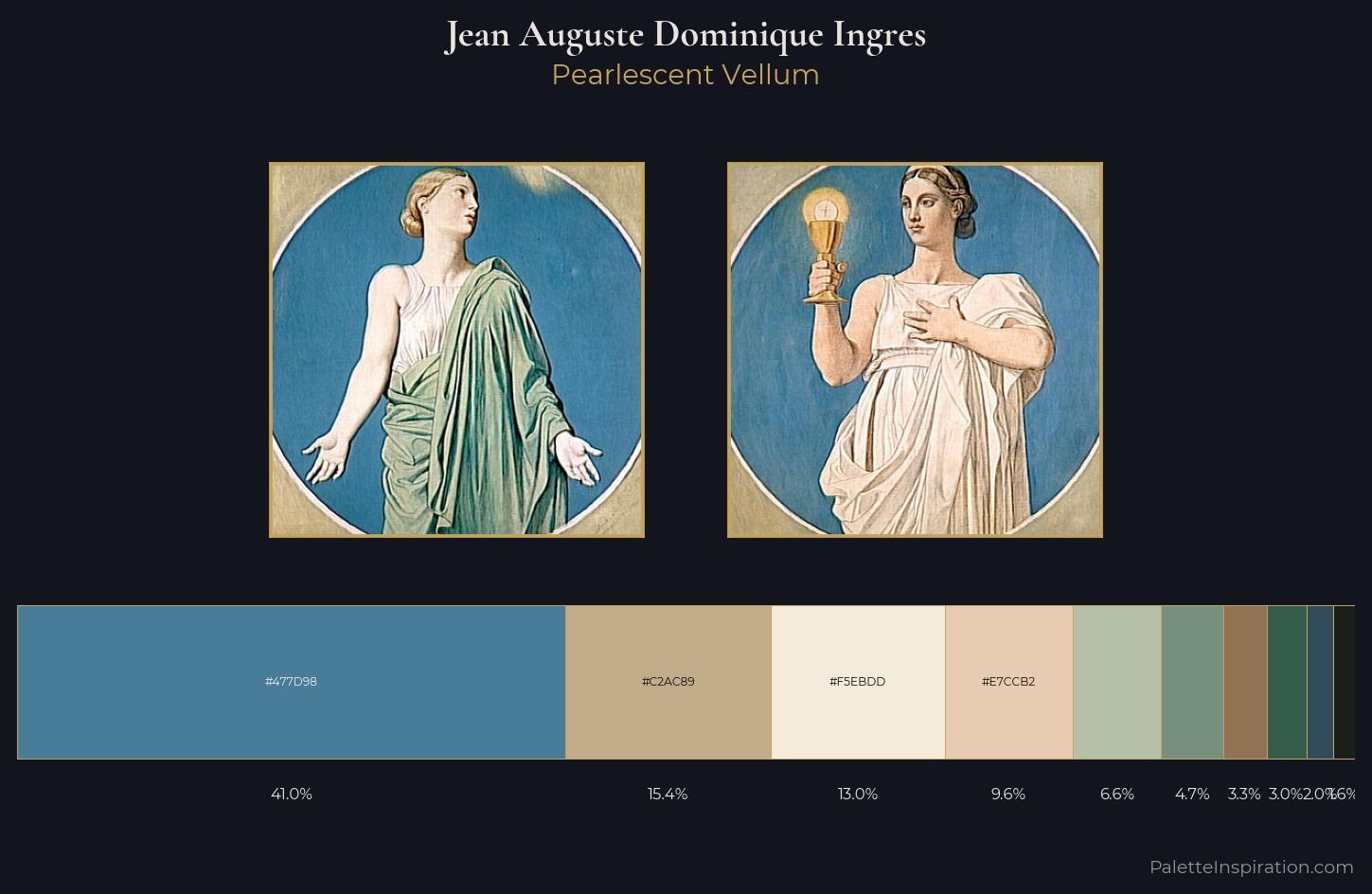Viewport: 1372px width, 894px height.
Task: Choose the peach #E7CCB2 swatch
Action: pyautogui.click(x=1009, y=682)
